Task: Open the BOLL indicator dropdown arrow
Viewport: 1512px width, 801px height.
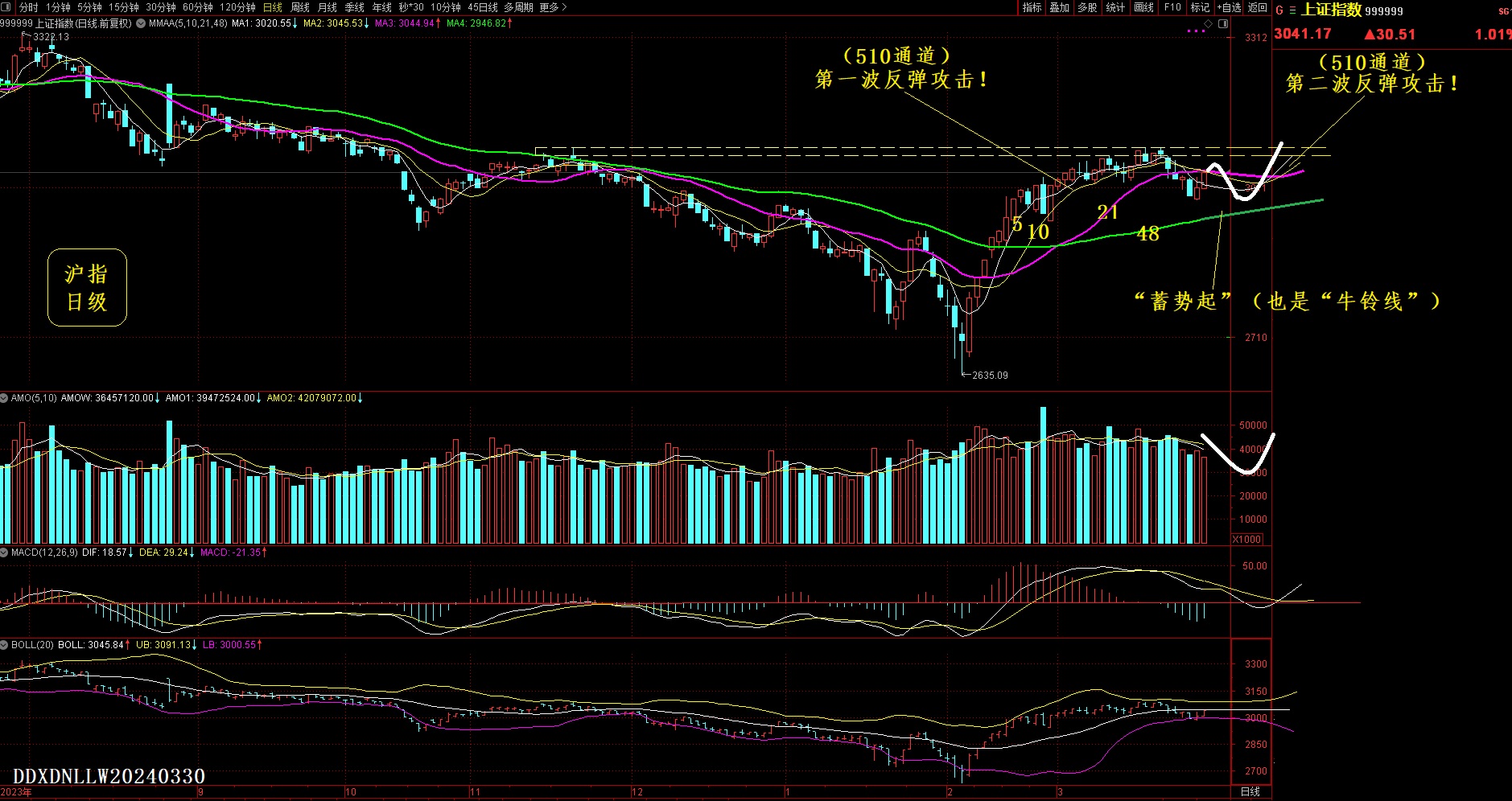Action: [5, 645]
